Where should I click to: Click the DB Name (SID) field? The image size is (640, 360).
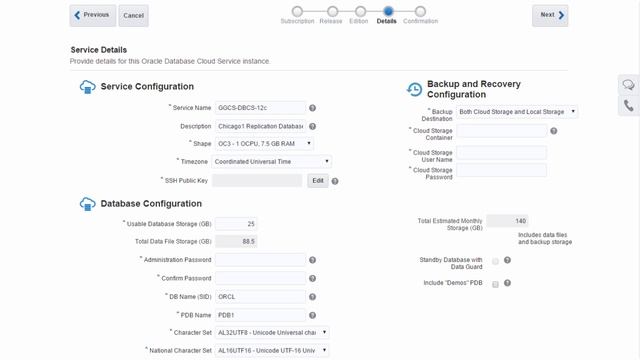point(260,297)
